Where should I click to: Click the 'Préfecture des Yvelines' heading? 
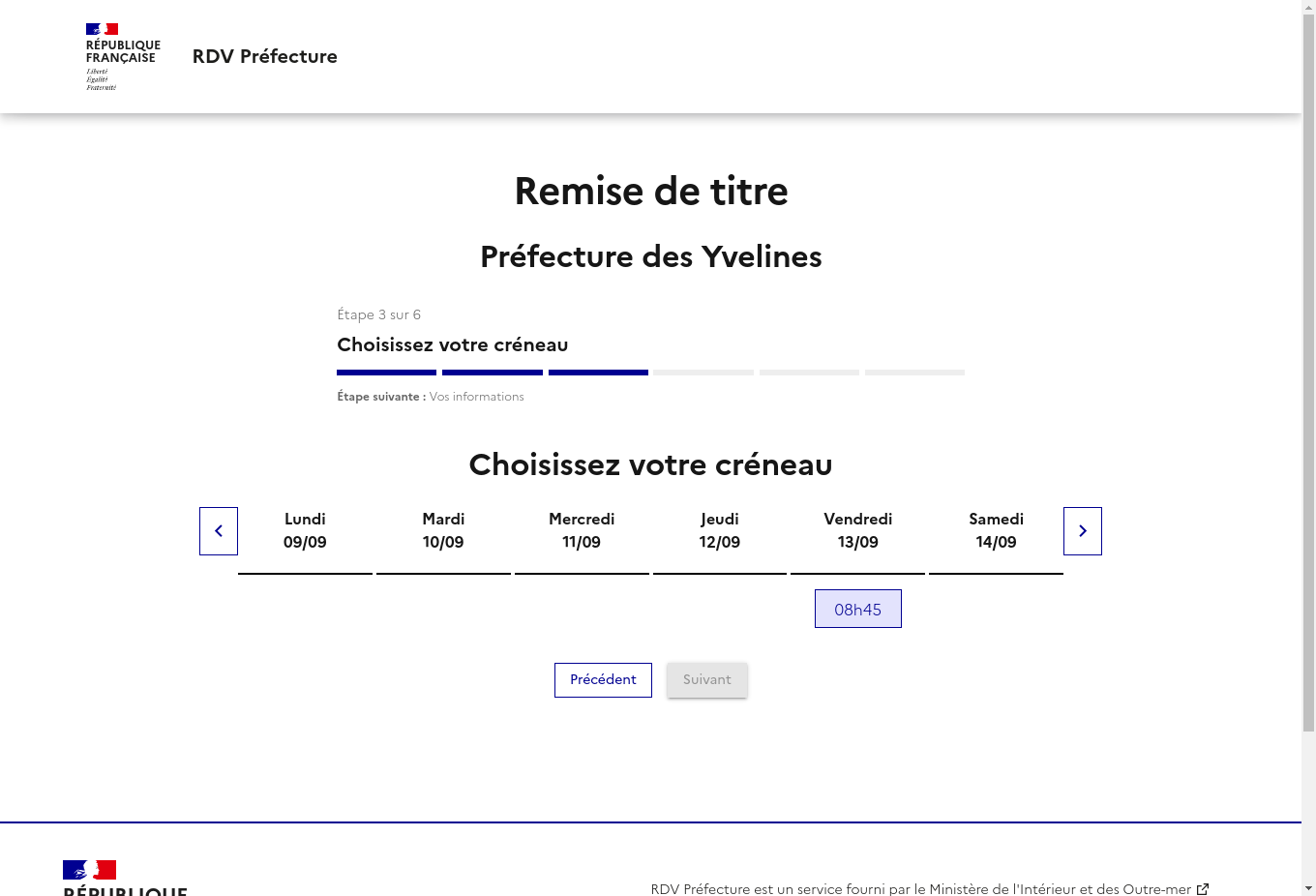[651, 256]
